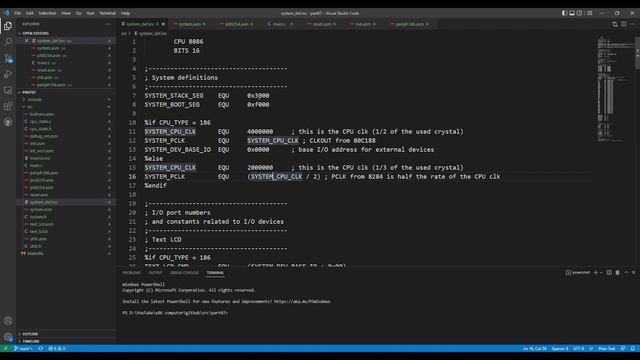This screenshot has width=640, height=360.
Task: Kill terminal with trash icon
Action: [x=618, y=273]
